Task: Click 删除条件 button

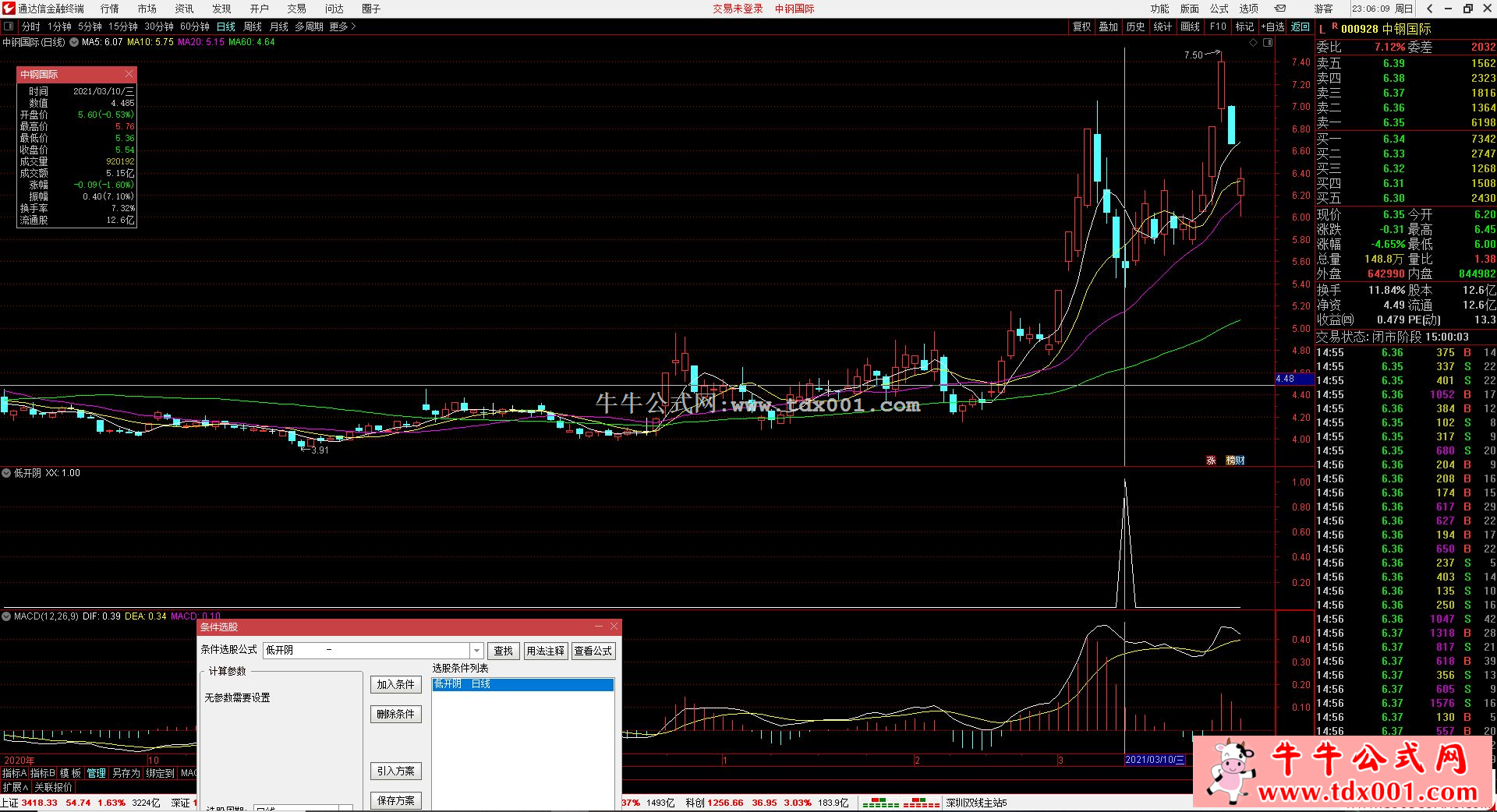Action: (x=396, y=714)
